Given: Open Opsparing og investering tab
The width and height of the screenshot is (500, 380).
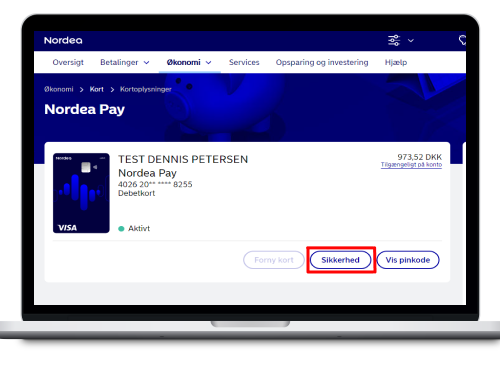Looking at the screenshot, I should [x=322, y=62].
